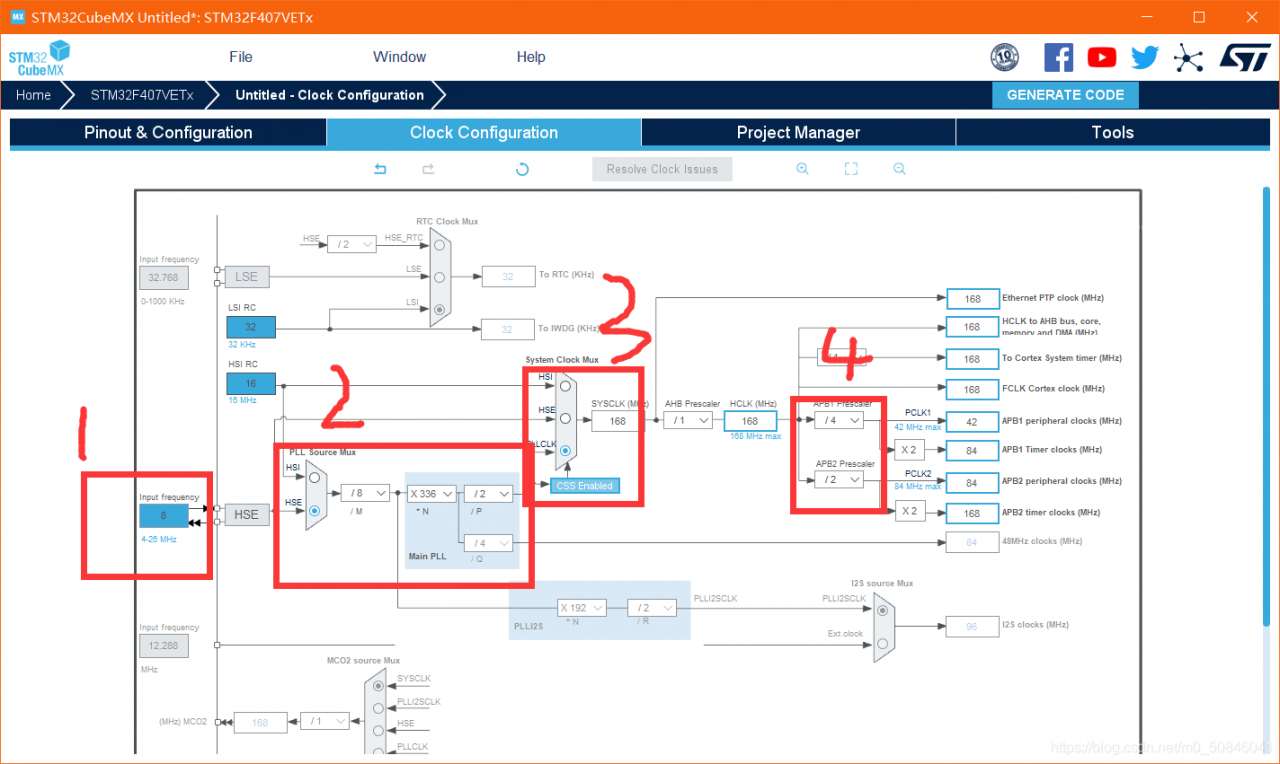The height and width of the screenshot is (764, 1280).
Task: Click the 10-year anniversary badge icon
Action: pos(1004,57)
